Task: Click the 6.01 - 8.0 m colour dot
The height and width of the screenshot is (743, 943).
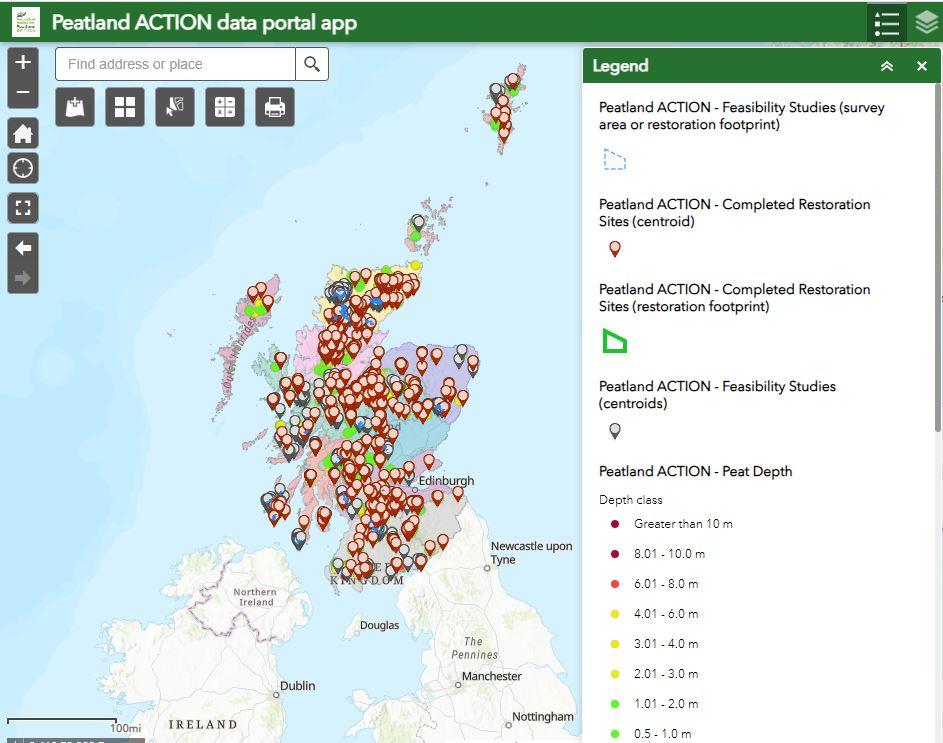Action: click(x=615, y=584)
